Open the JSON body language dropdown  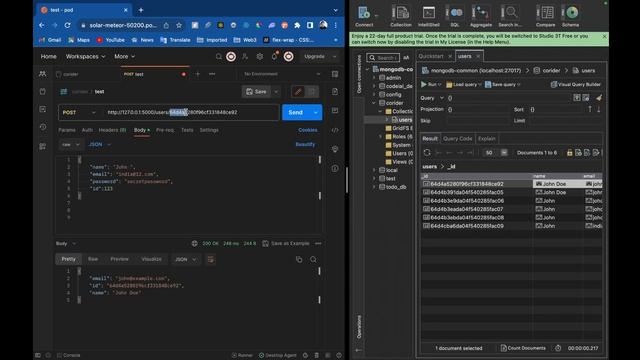99,144
